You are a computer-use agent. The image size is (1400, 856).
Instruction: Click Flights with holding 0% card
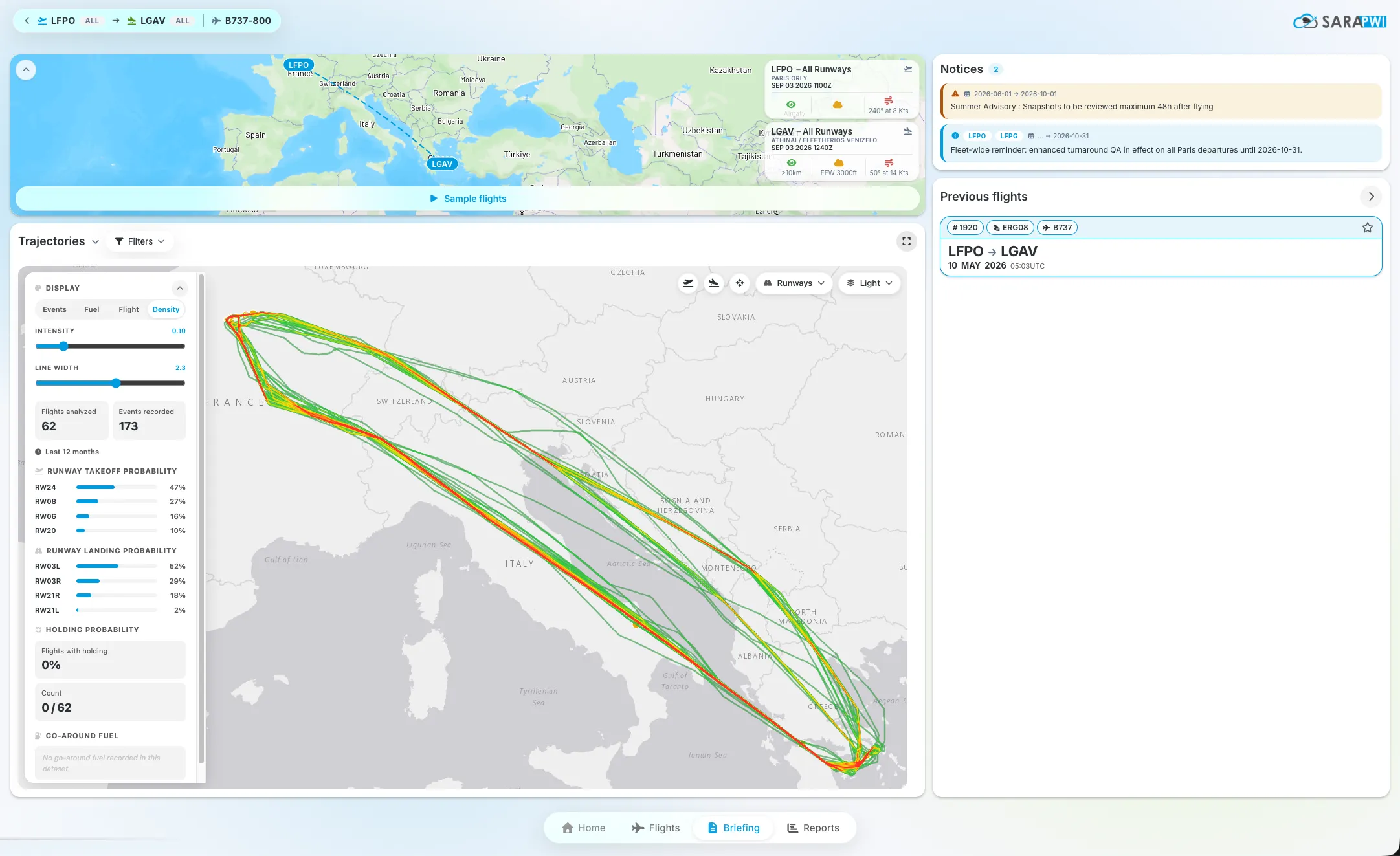(x=110, y=659)
